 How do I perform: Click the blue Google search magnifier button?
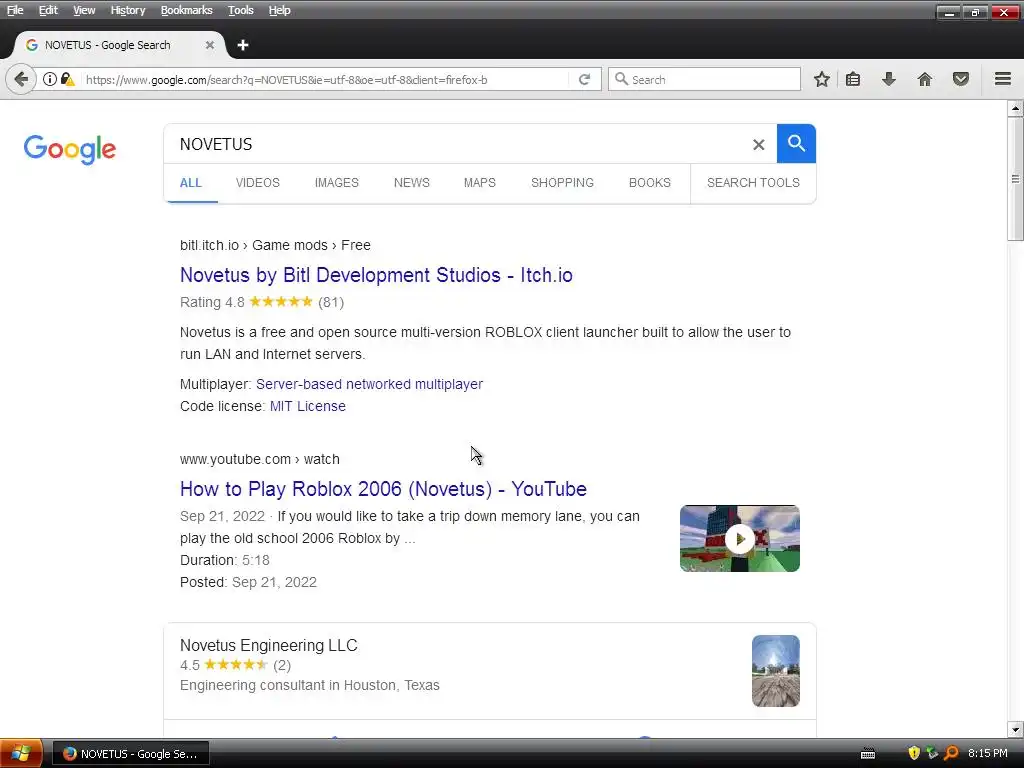click(796, 144)
